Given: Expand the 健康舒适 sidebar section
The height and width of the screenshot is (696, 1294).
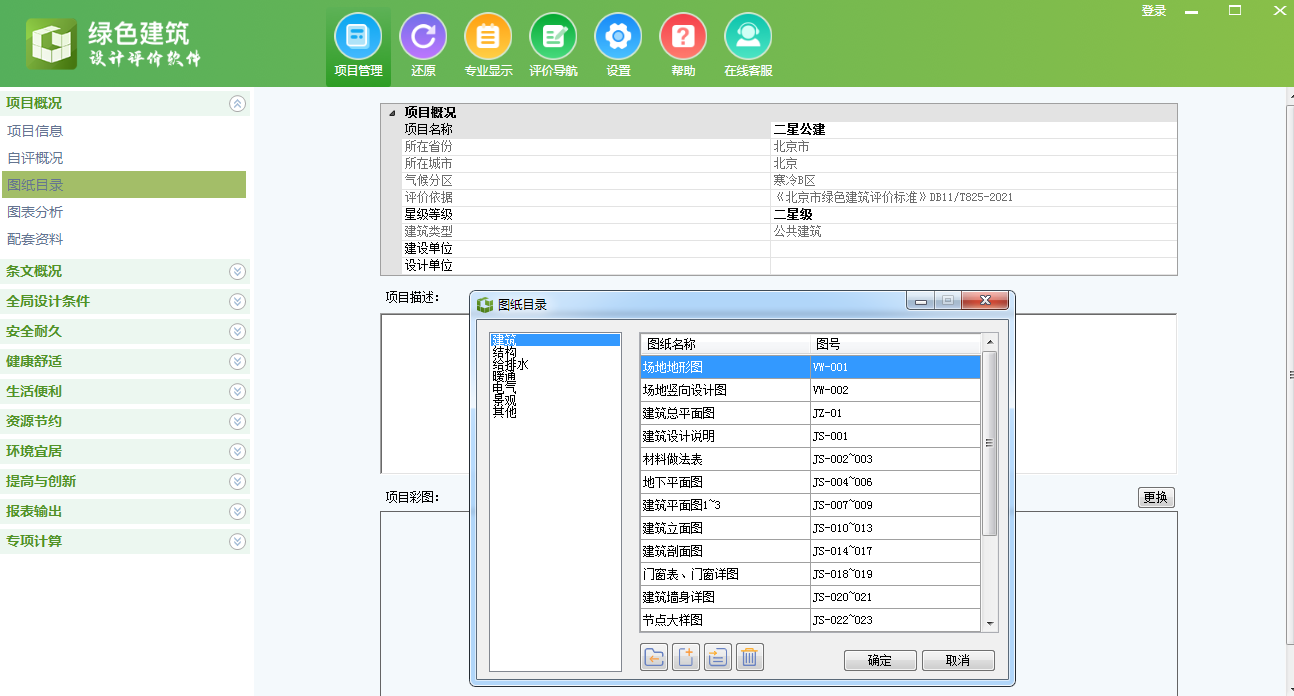Looking at the screenshot, I should [237, 361].
